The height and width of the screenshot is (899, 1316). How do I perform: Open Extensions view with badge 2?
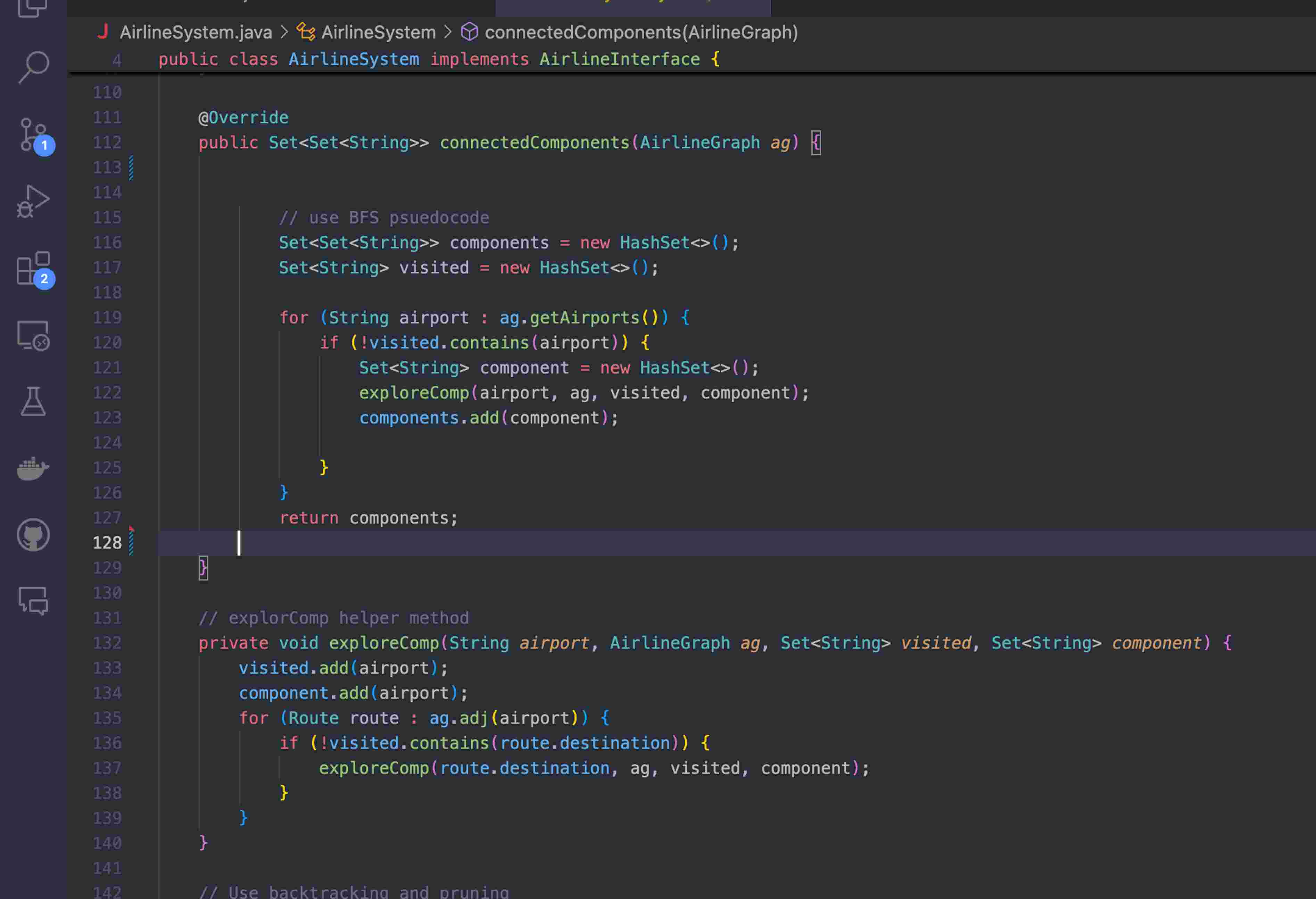[33, 269]
